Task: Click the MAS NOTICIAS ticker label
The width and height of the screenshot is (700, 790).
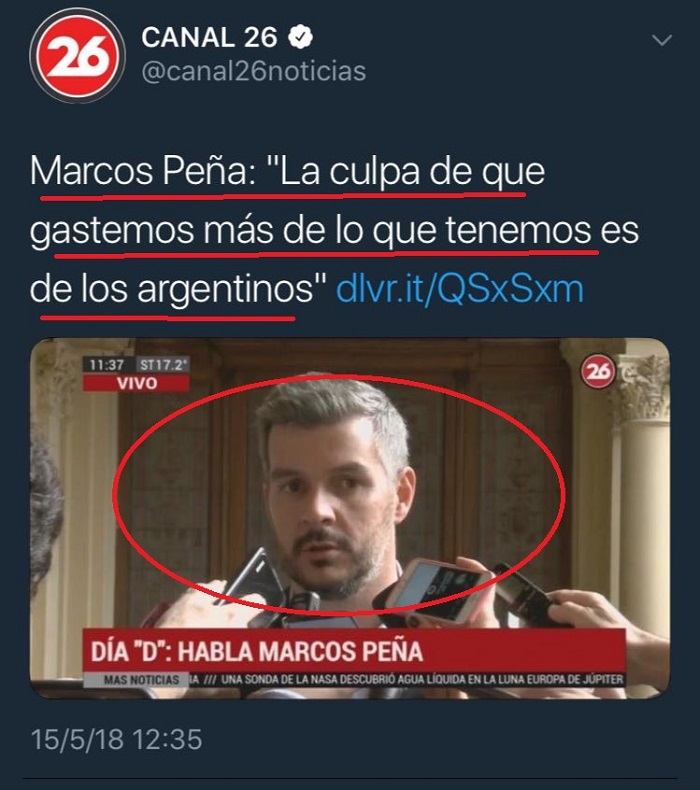Action: click(x=136, y=680)
